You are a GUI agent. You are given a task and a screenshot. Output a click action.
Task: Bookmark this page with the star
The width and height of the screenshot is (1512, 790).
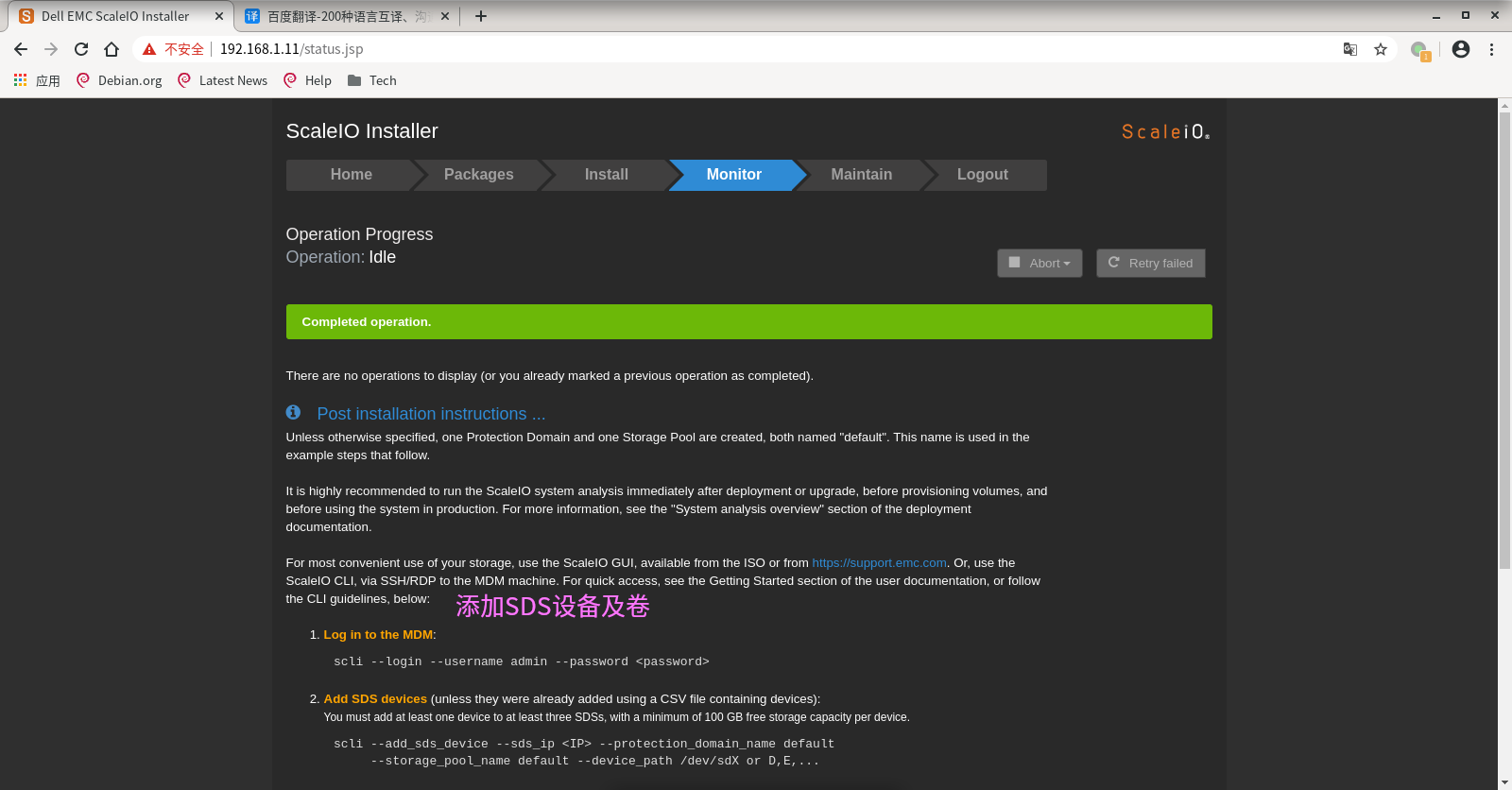1381,49
